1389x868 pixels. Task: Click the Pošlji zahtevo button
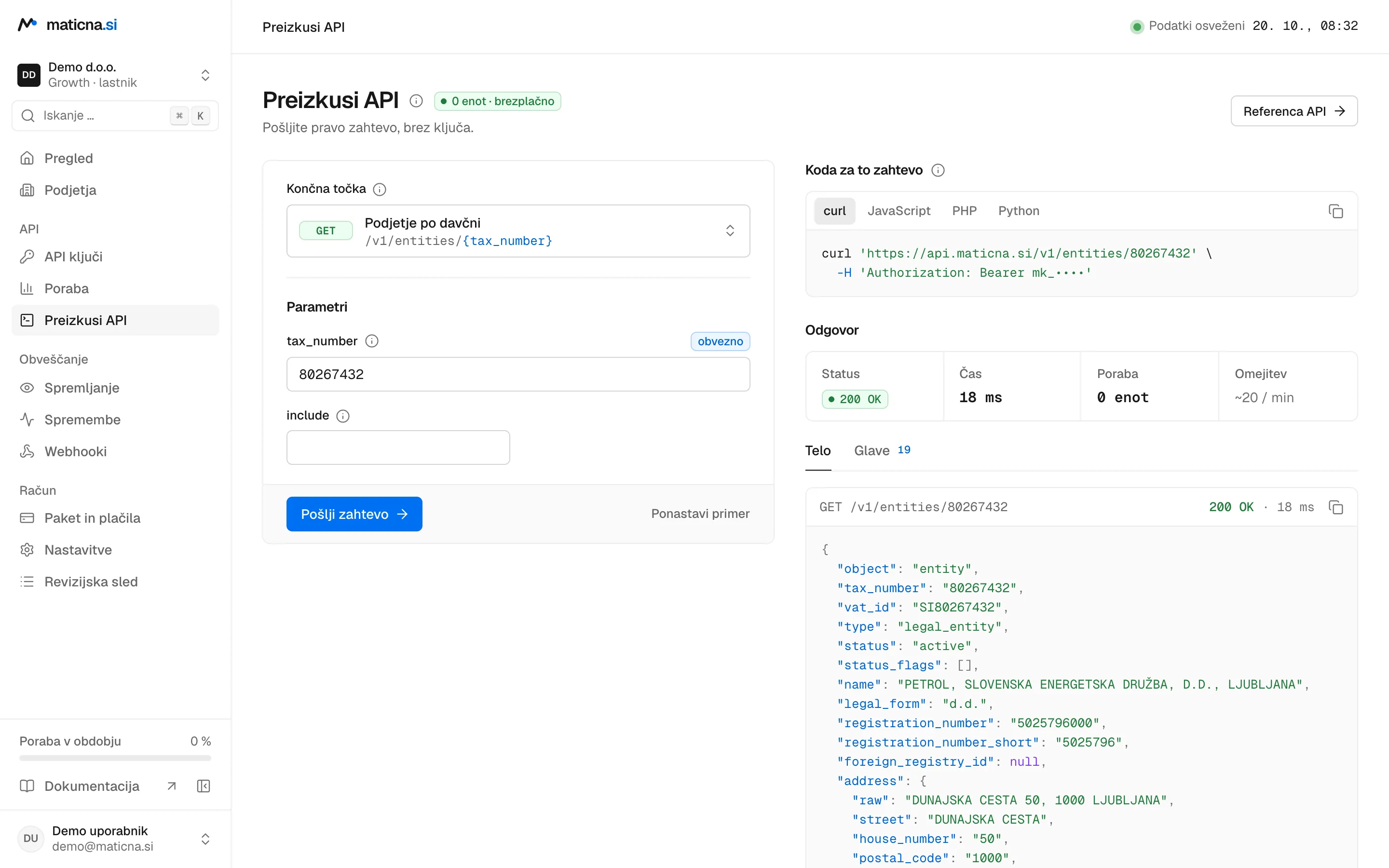pyautogui.click(x=354, y=514)
